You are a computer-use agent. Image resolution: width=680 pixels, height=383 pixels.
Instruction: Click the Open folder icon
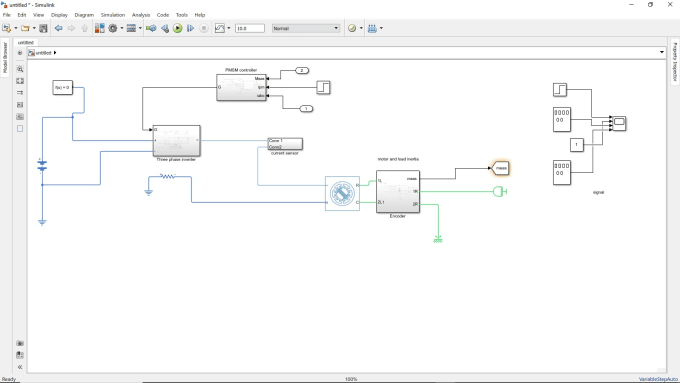pyautogui.click(x=25, y=28)
